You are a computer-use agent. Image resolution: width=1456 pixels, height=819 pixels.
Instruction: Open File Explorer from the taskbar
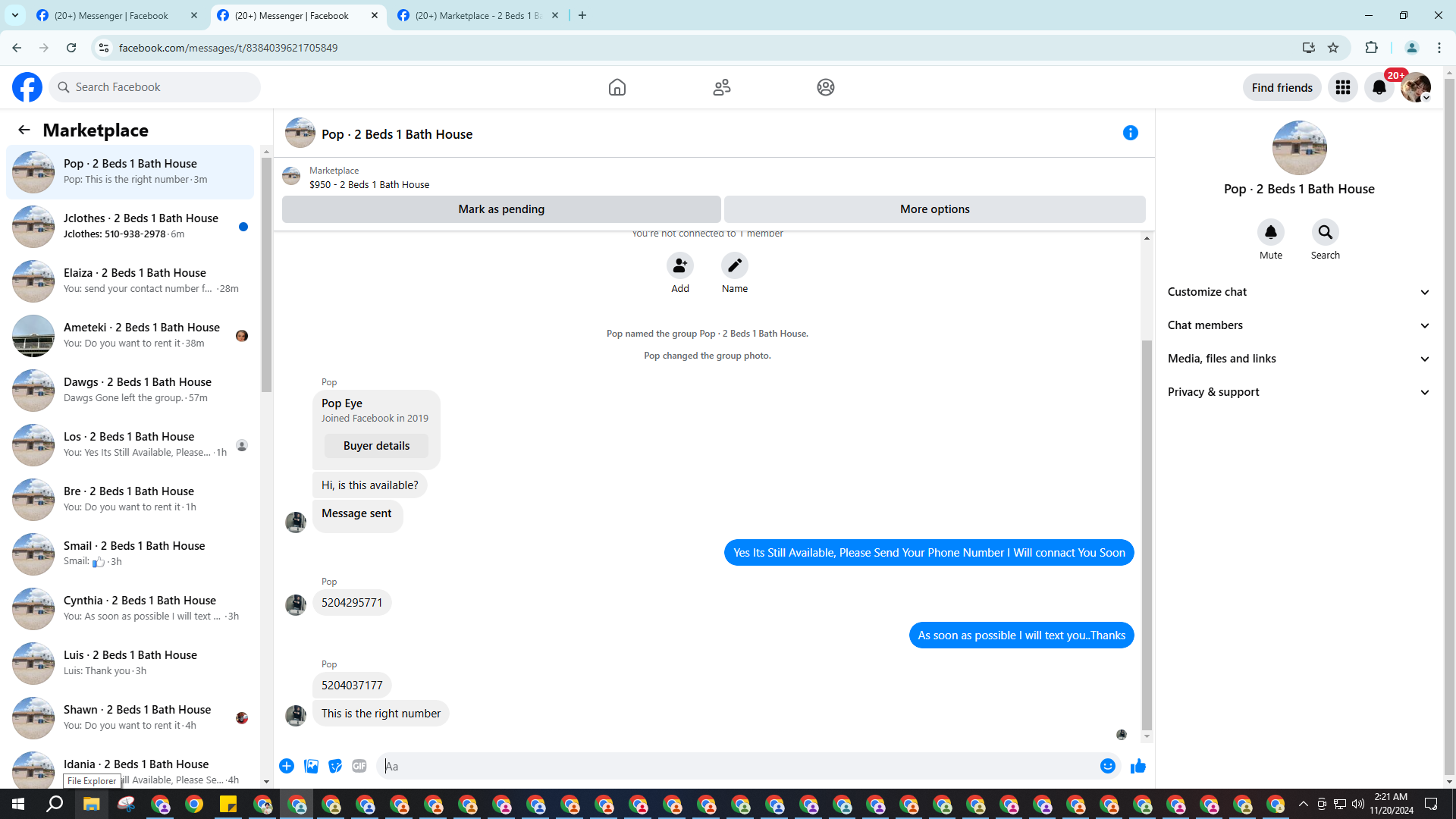pos(92,804)
